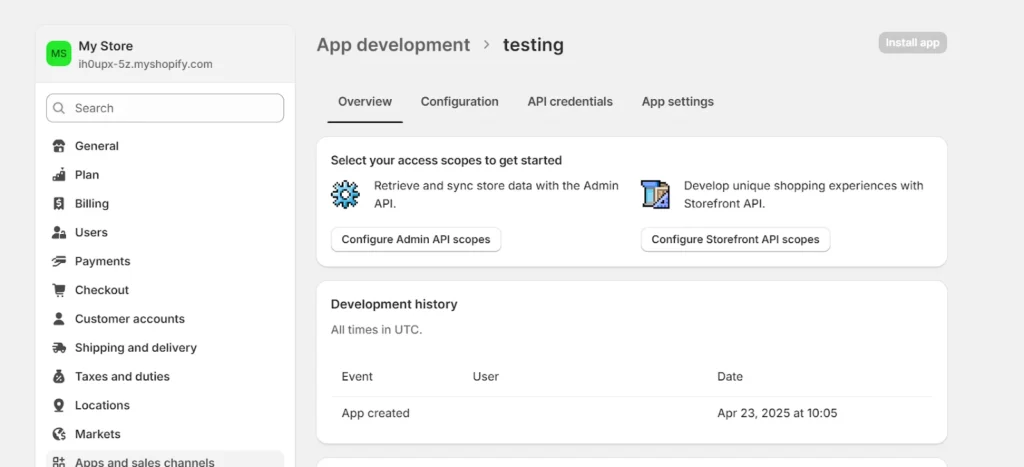This screenshot has width=1024, height=467.
Task: Click the Locations pin icon
Action: click(58, 406)
